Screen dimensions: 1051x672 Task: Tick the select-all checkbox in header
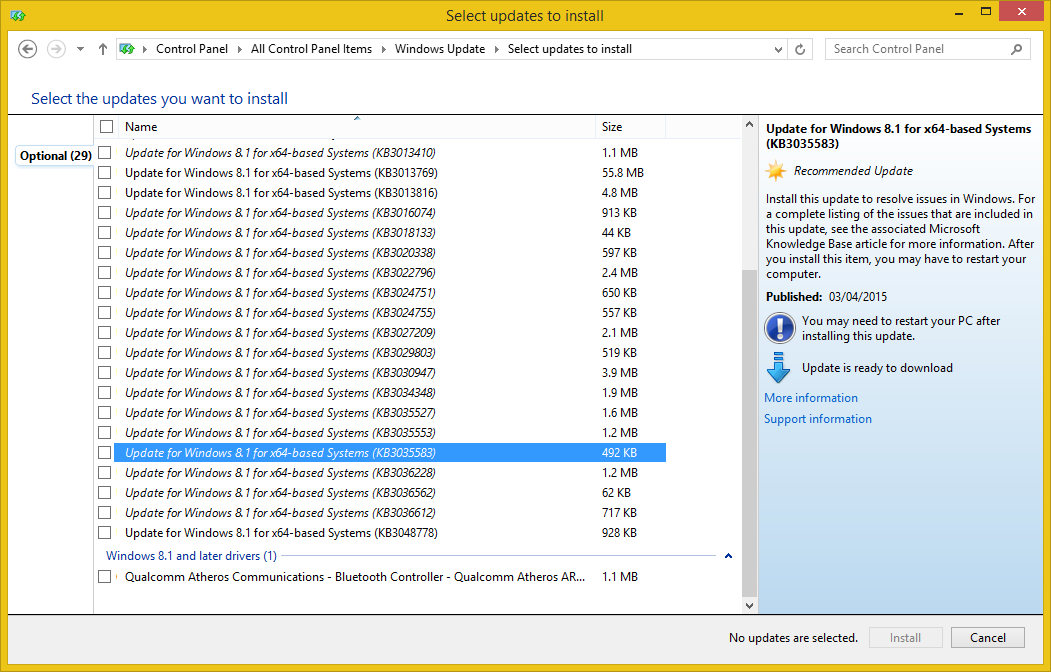tap(106, 127)
